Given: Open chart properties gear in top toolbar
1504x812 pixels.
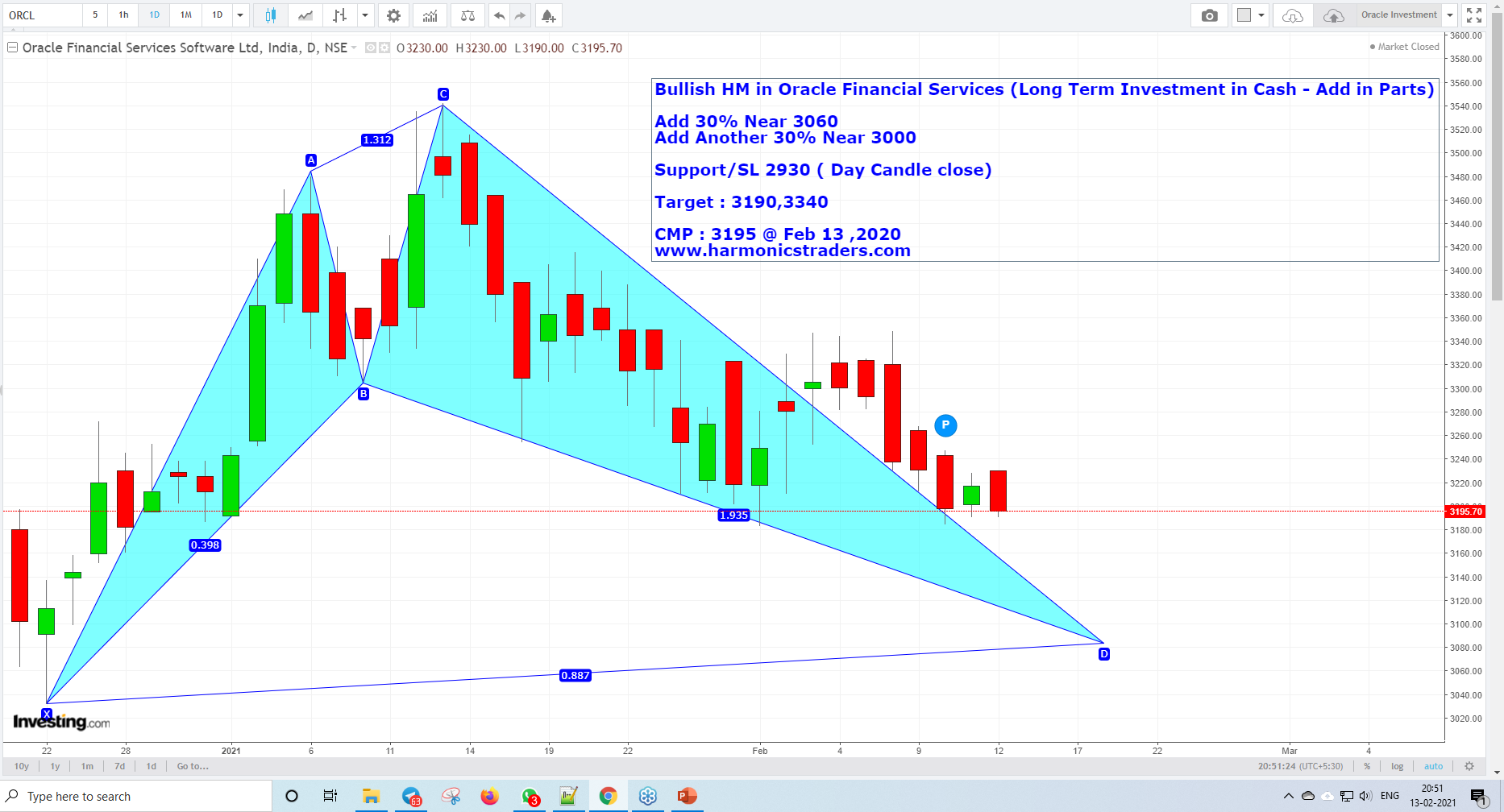Looking at the screenshot, I should [393, 15].
